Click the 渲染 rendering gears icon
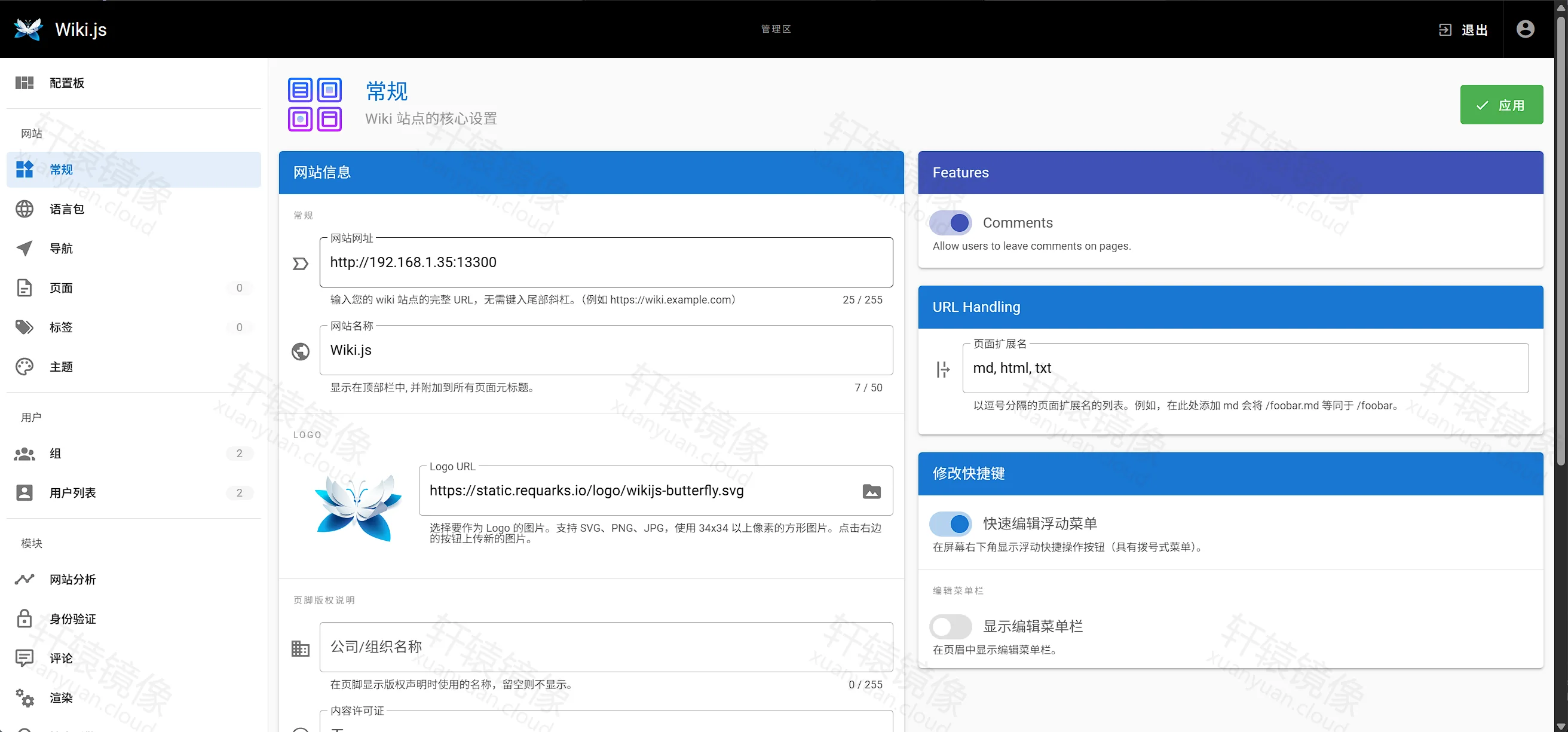The height and width of the screenshot is (732, 1568). pyautogui.click(x=24, y=697)
